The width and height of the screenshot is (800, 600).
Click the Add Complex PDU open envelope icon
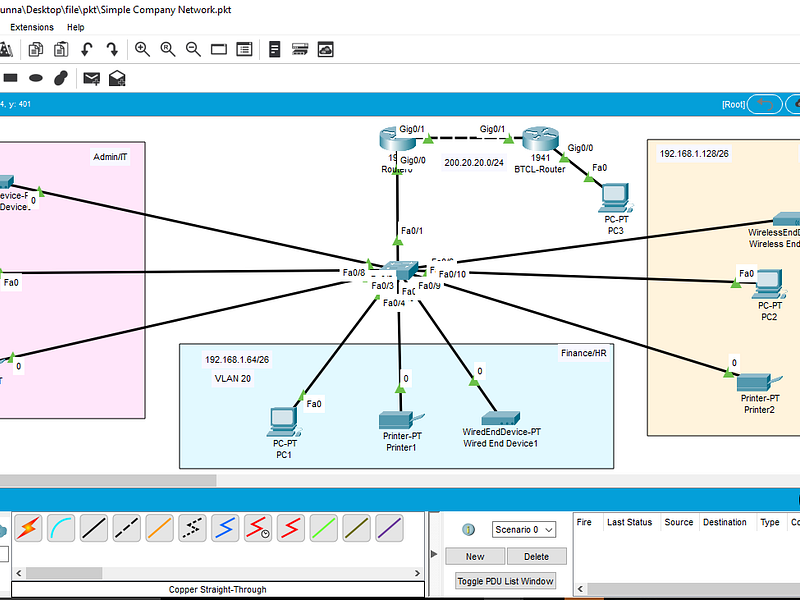tap(117, 77)
